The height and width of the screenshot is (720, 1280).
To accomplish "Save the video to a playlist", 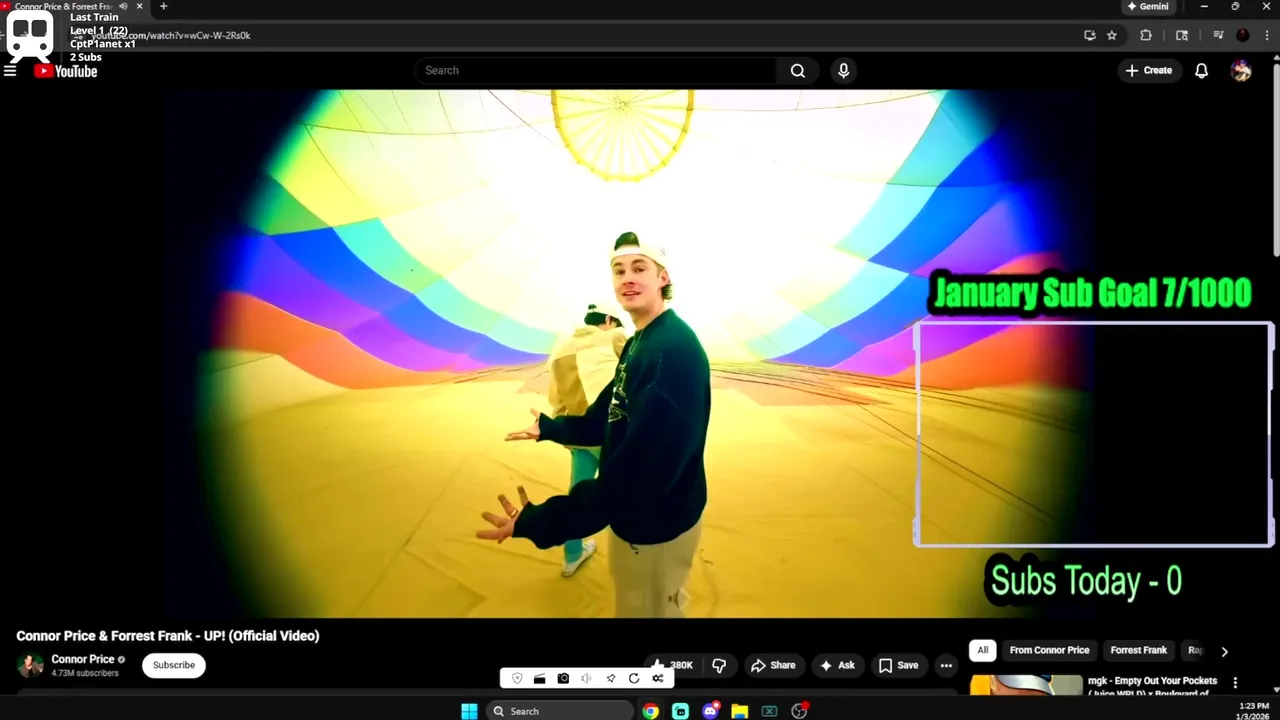I will point(898,665).
